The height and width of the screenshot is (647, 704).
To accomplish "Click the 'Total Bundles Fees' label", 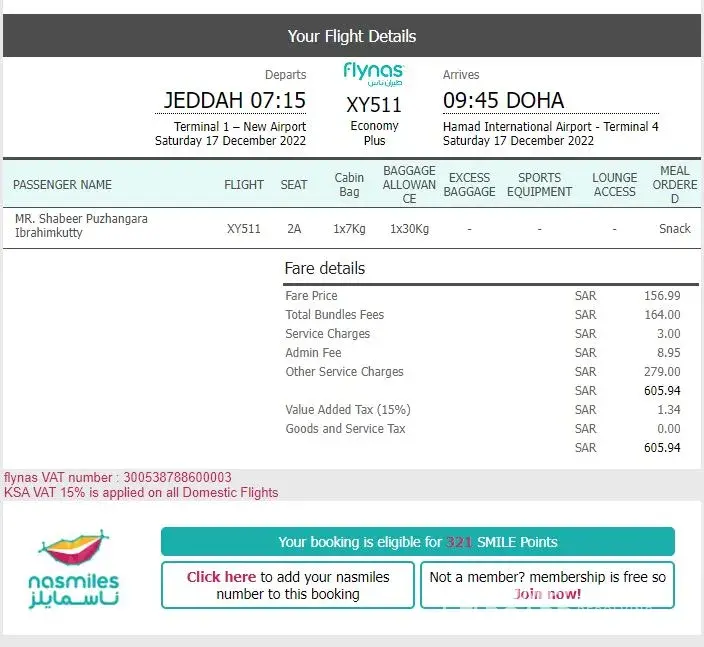I will pos(334,314).
